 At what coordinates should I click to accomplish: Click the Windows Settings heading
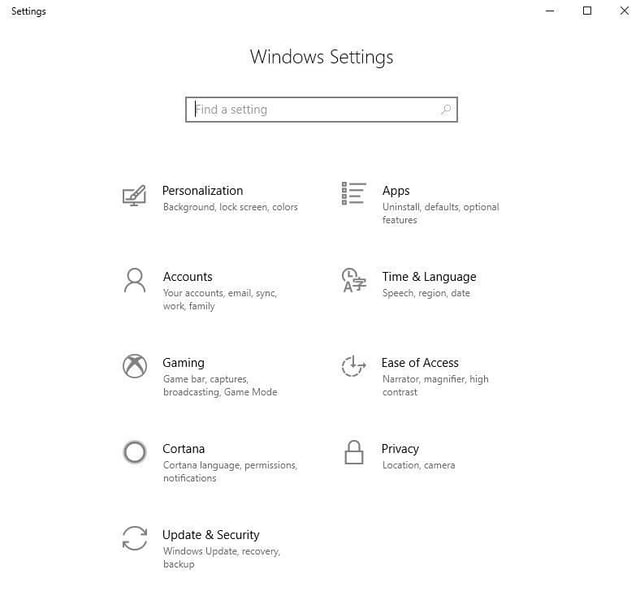(322, 57)
